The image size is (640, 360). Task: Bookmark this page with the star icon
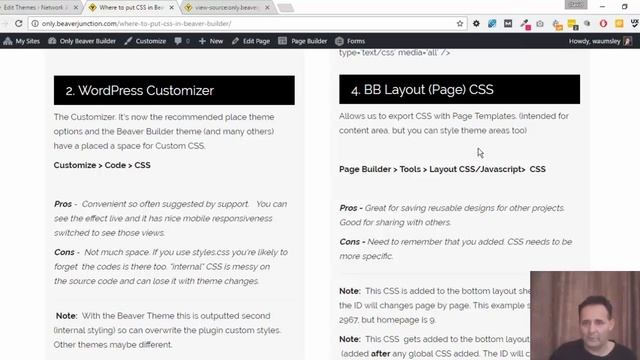460,23
